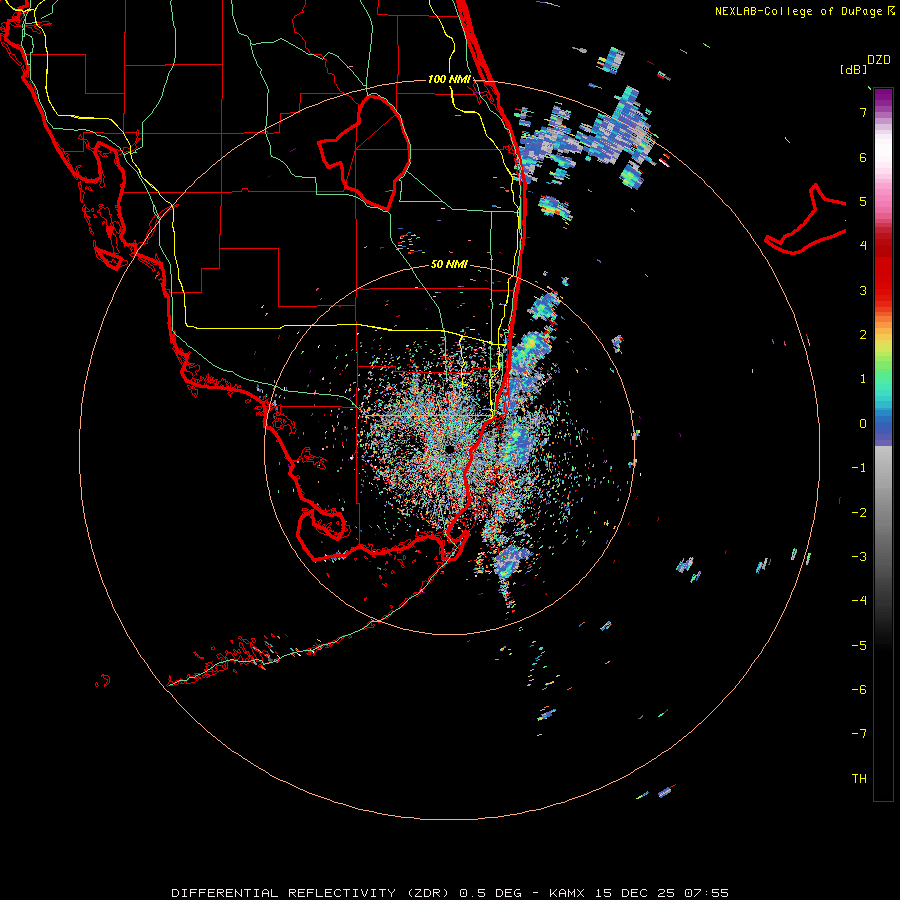The image size is (900, 900).
Task: Click the "-3" scale tick label
Action: point(859,557)
